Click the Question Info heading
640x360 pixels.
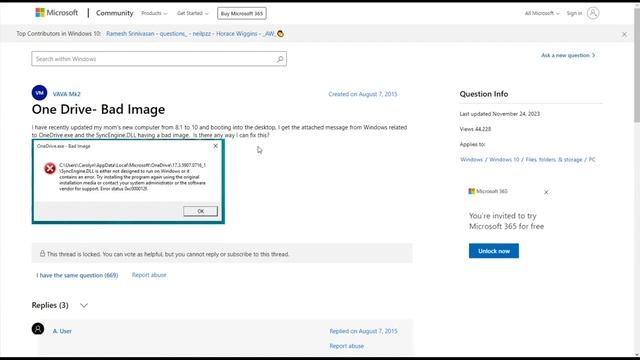tap(484, 94)
